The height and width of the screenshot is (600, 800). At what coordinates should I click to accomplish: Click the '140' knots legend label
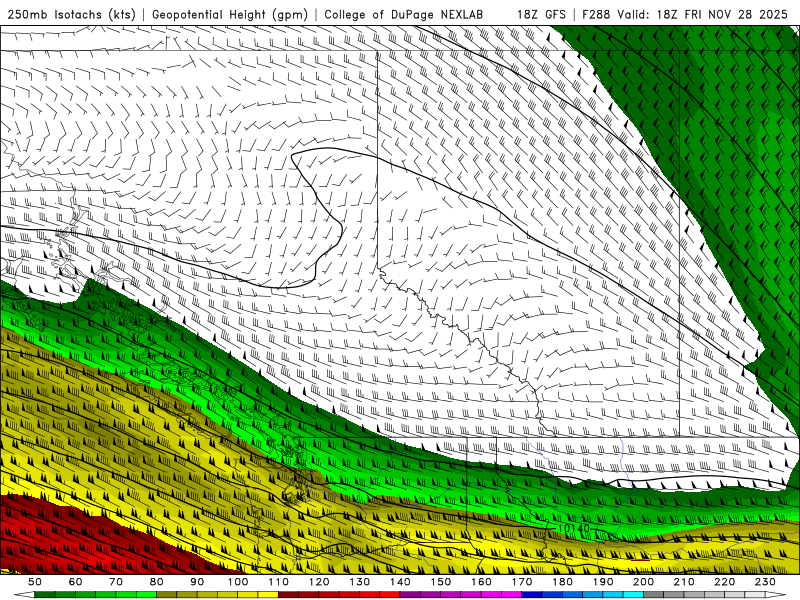(401, 582)
